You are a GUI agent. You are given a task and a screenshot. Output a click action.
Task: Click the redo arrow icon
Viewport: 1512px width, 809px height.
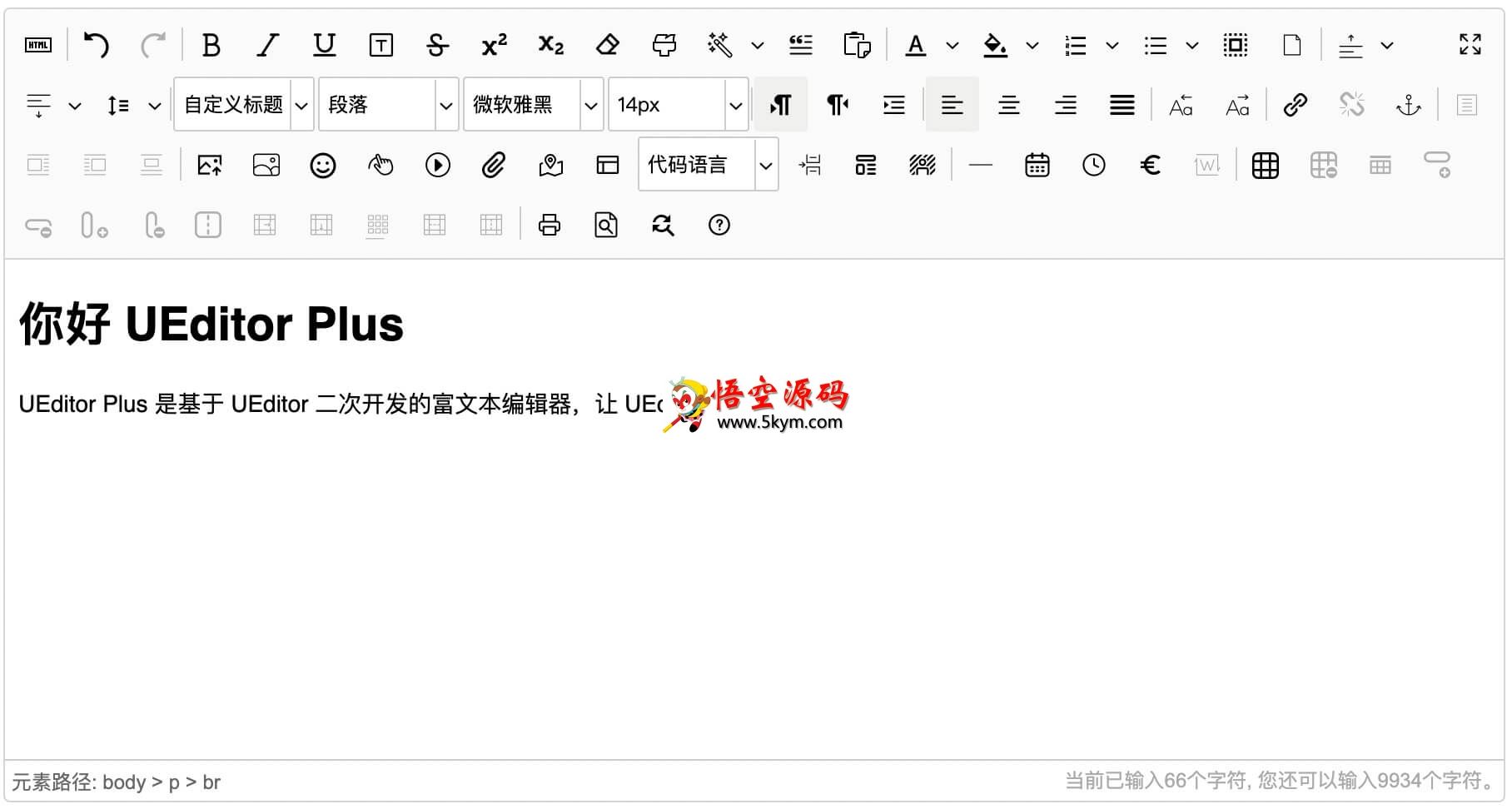point(153,45)
